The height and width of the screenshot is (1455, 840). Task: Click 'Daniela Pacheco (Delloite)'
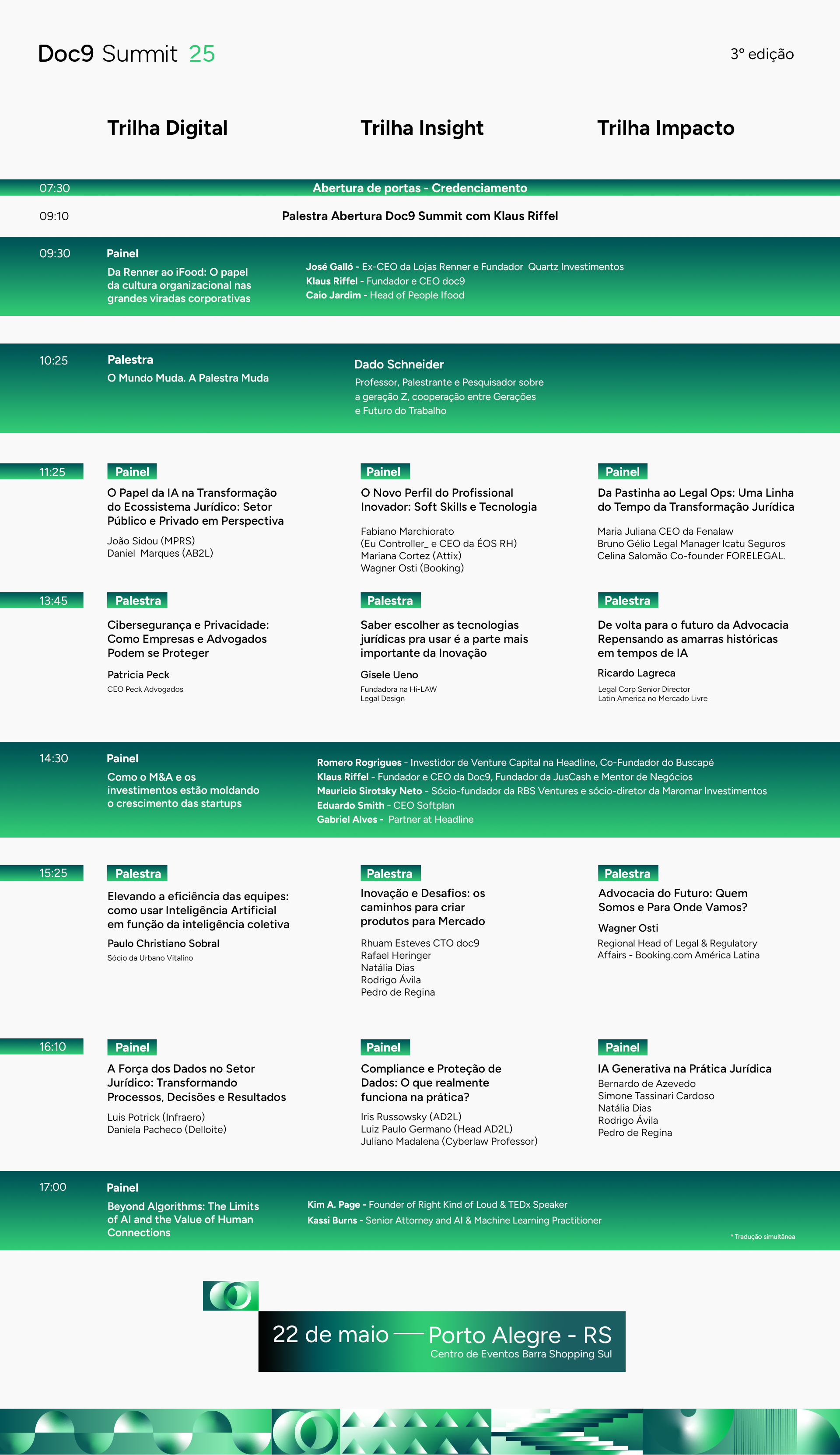tap(167, 1129)
